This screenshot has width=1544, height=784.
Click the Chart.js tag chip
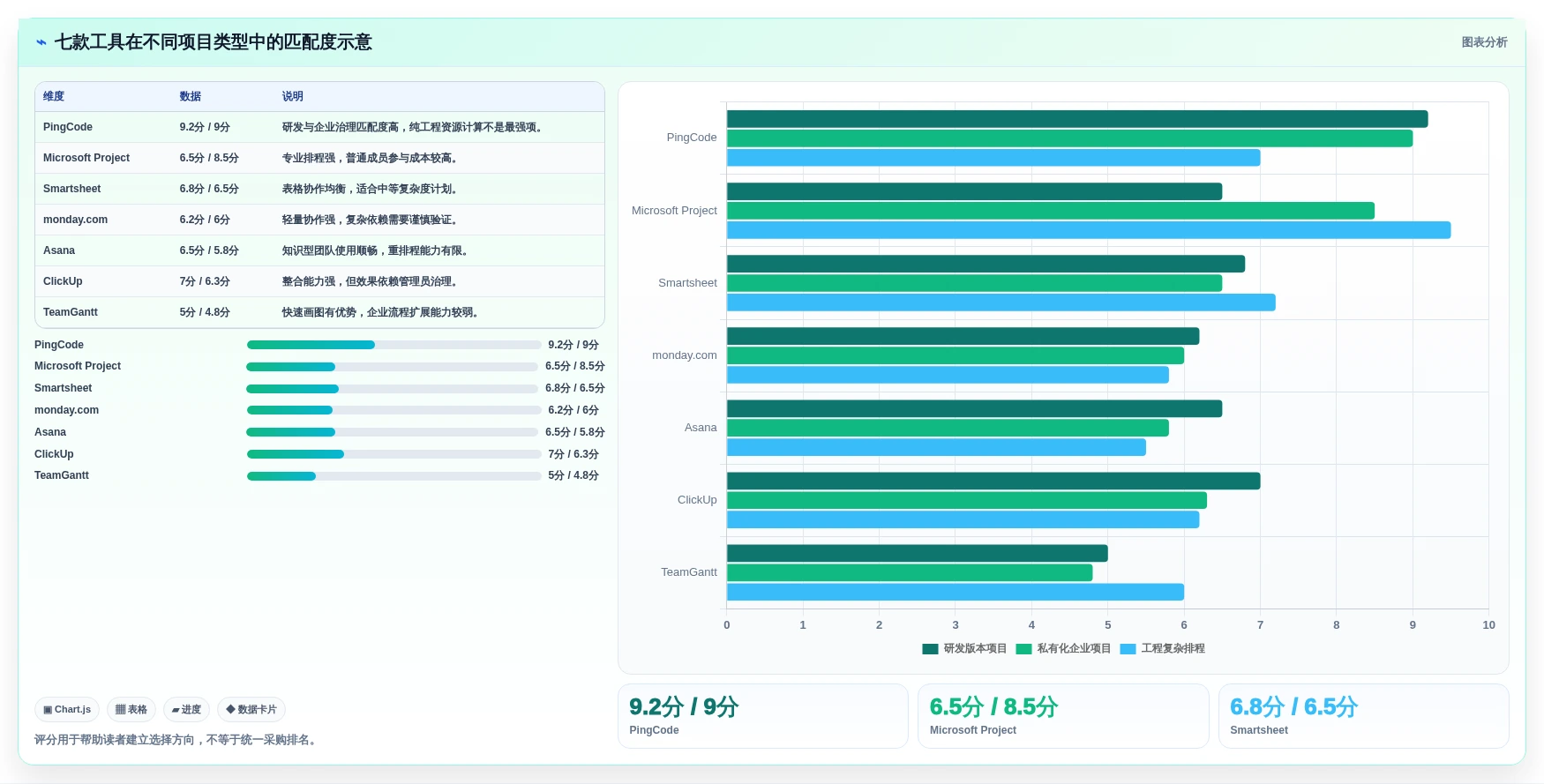[67, 710]
